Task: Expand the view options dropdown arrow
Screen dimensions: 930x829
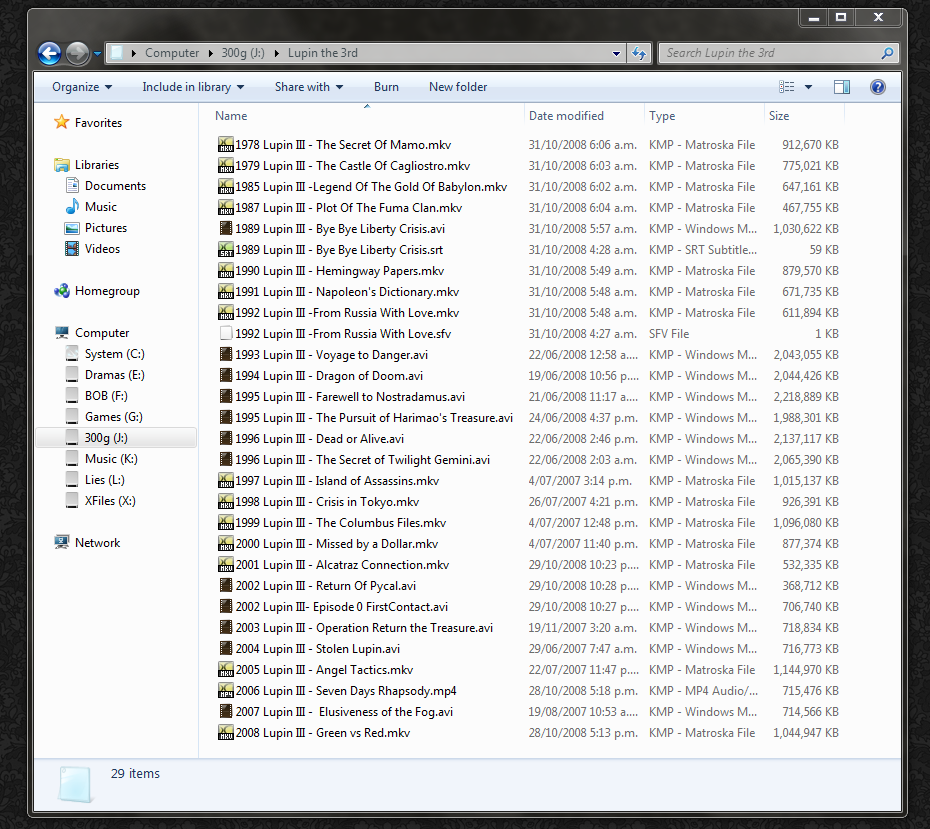Action: [808, 87]
